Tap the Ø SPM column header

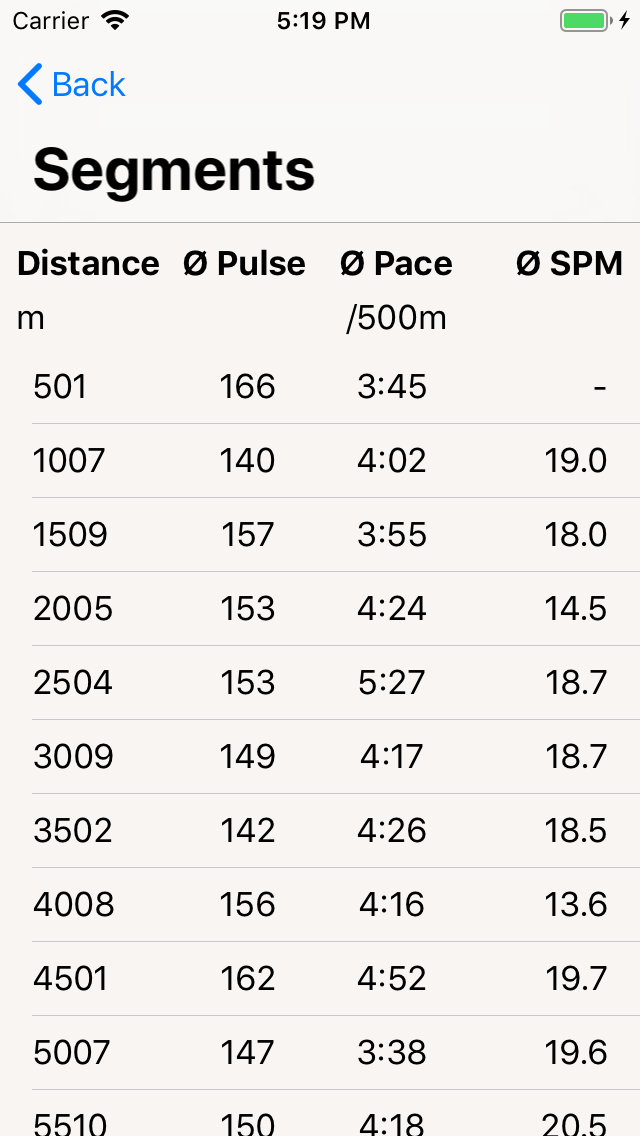pos(569,263)
